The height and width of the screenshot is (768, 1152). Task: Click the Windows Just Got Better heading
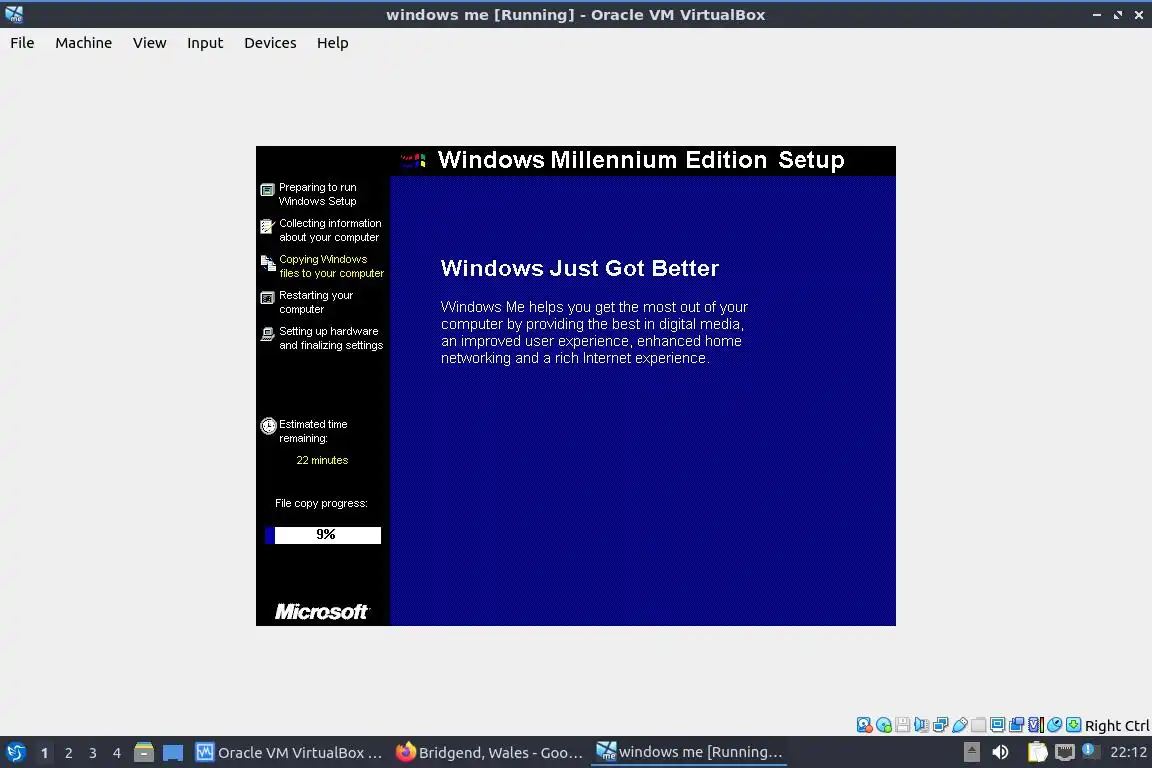click(x=580, y=268)
